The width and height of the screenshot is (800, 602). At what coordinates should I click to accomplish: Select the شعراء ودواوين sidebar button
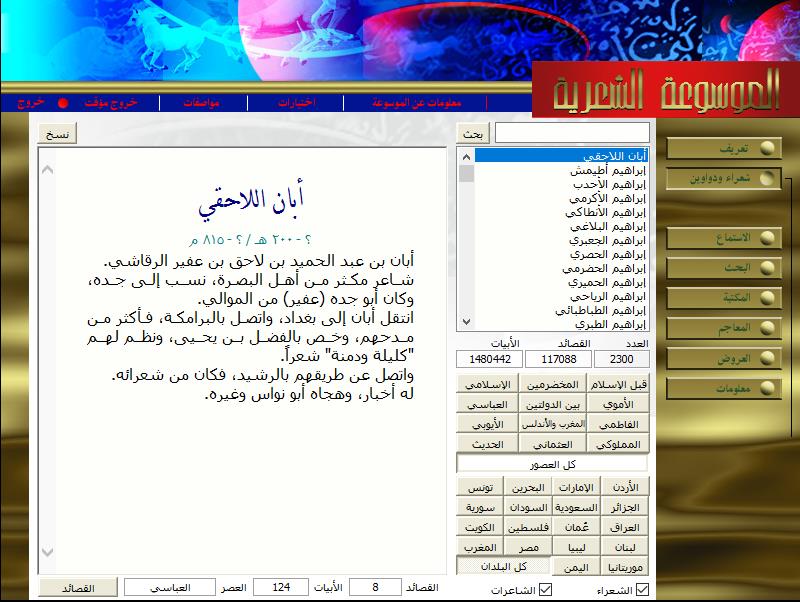click(724, 179)
